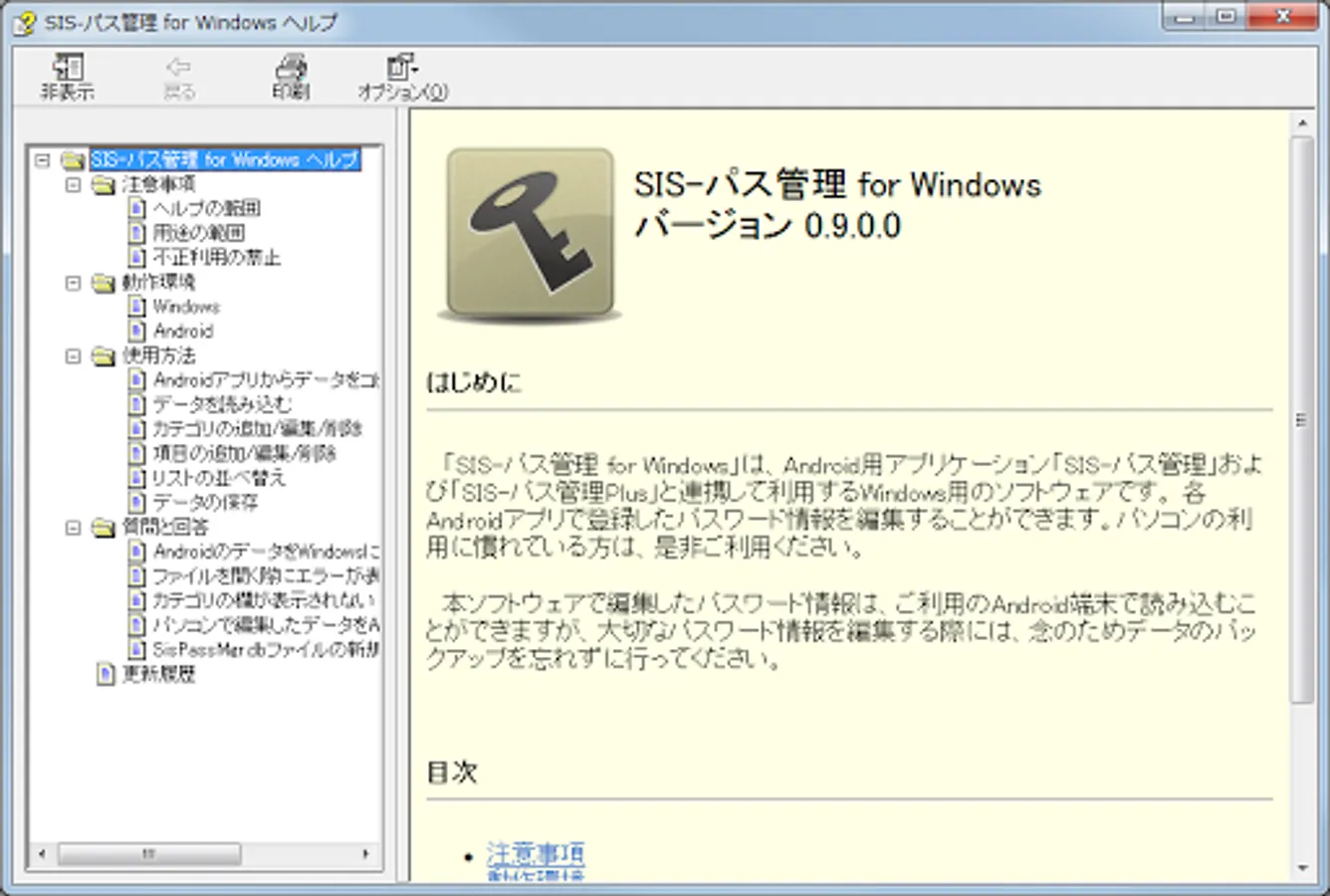1330x896 pixels.
Task: Select the highlighted SIS-パス管理 for Windows ヘルプ root entry
Action: (x=225, y=159)
